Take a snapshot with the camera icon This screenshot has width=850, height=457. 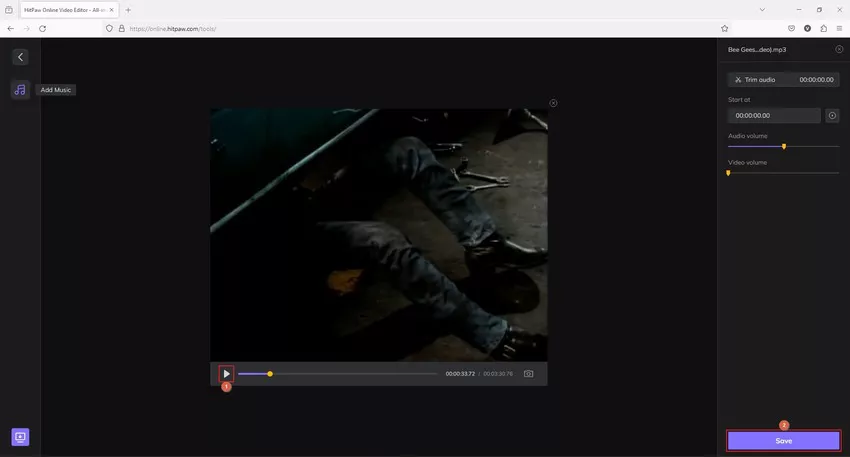tap(529, 374)
